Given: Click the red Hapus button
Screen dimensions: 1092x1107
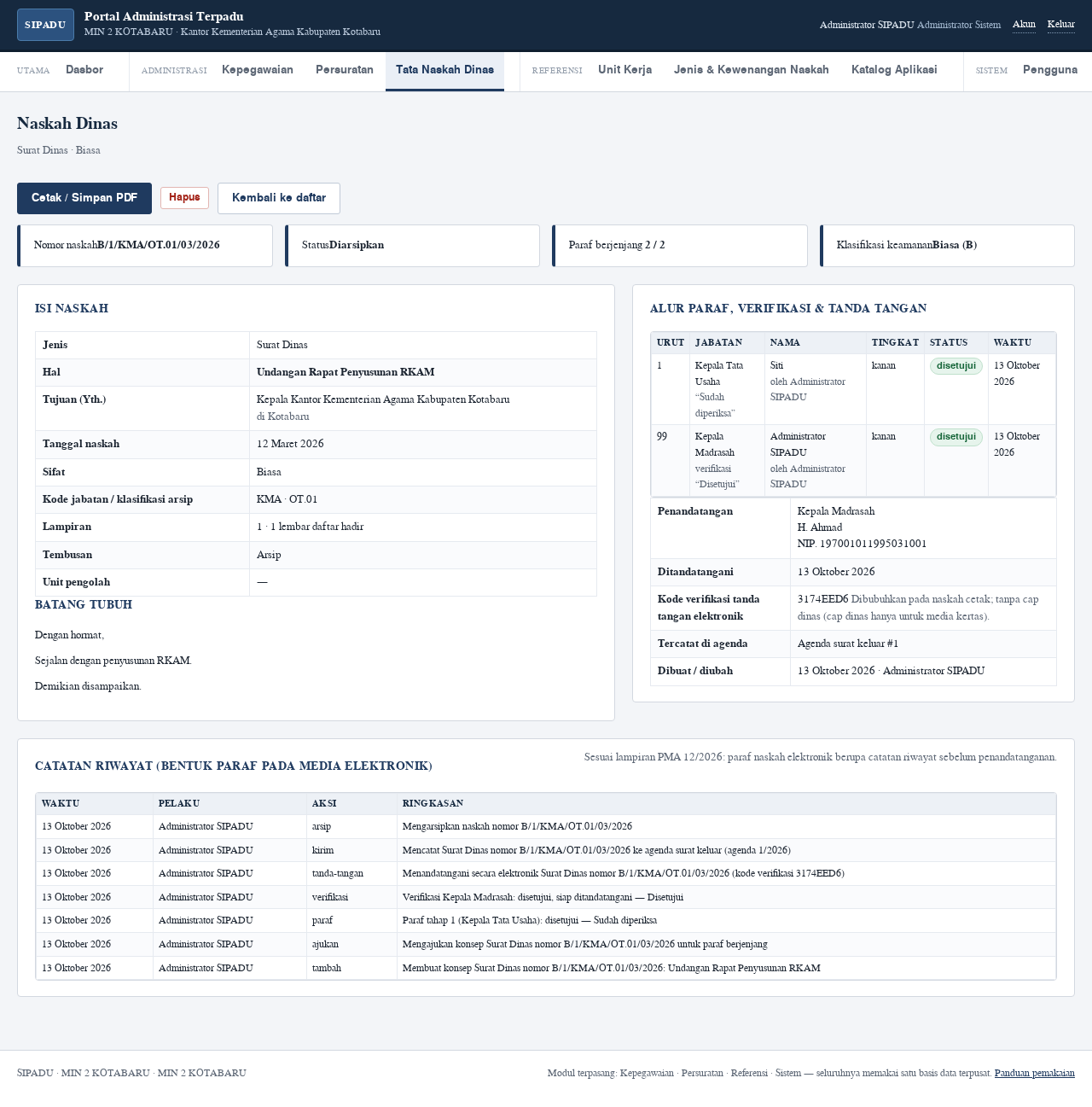Looking at the screenshot, I should (184, 197).
